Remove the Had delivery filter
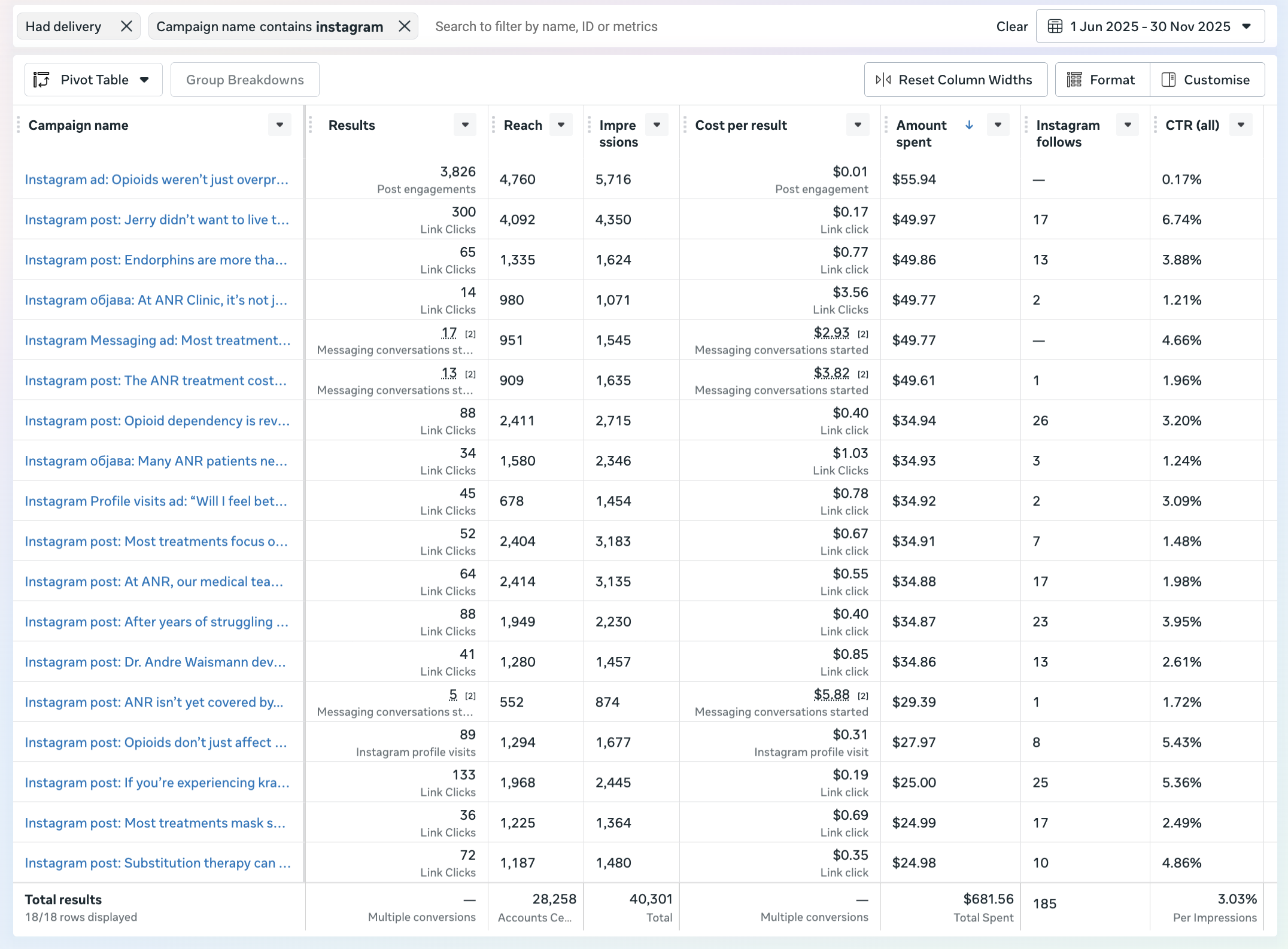1288x949 pixels. 126,26
